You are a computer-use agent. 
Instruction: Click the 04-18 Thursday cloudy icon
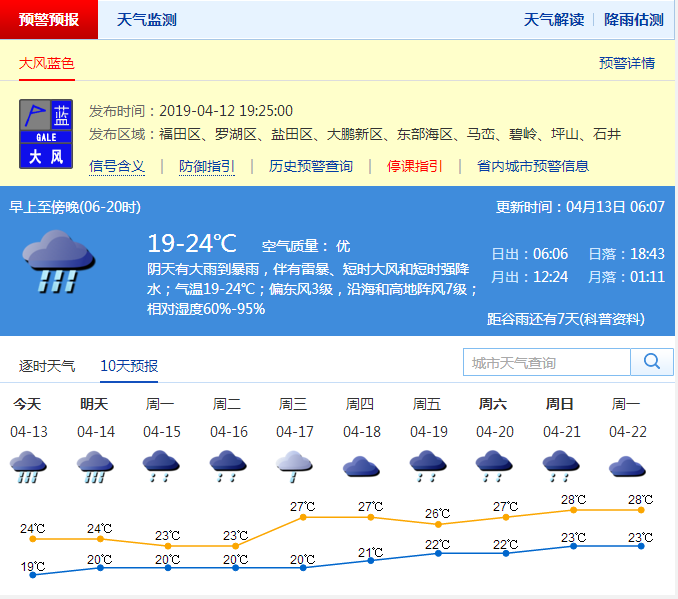coord(360,466)
